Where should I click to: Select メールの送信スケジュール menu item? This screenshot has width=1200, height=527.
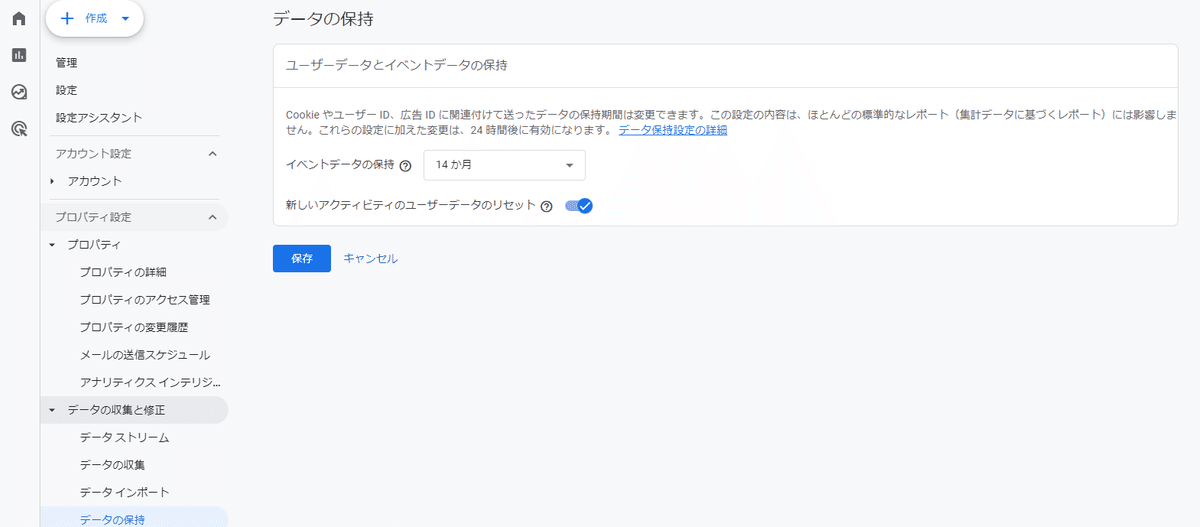click(x=144, y=355)
